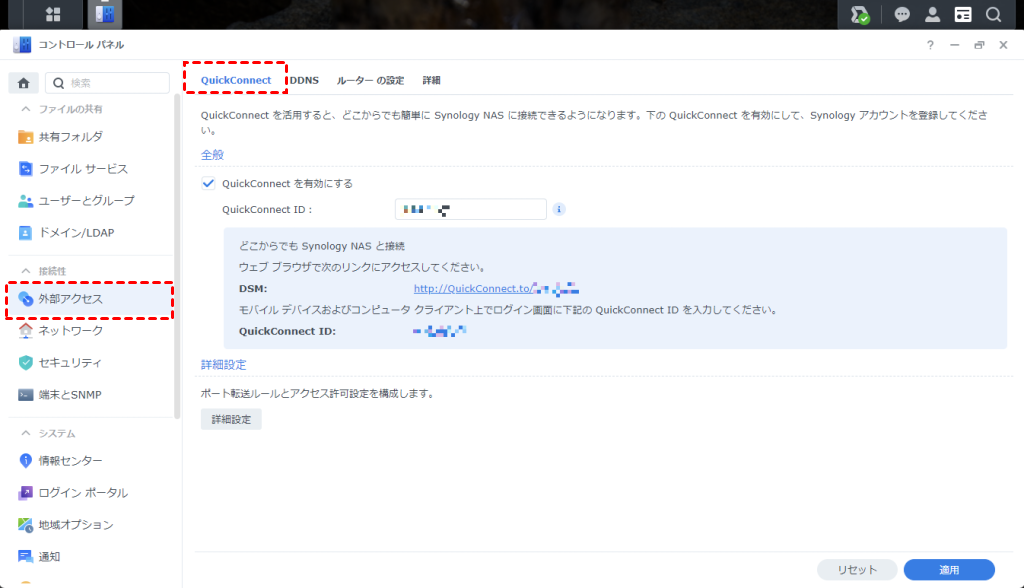Switch to the DDNS tab
1024x588 pixels.
click(x=304, y=80)
